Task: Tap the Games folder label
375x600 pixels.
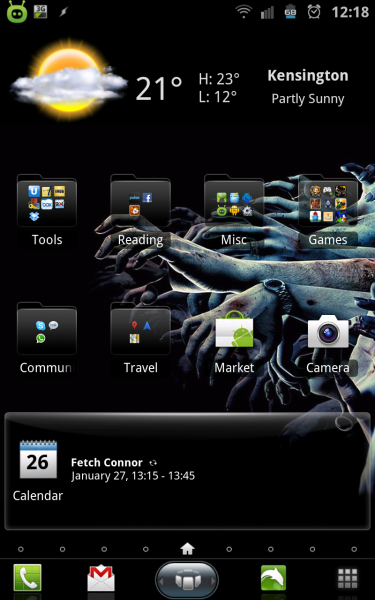Action: [x=328, y=240]
